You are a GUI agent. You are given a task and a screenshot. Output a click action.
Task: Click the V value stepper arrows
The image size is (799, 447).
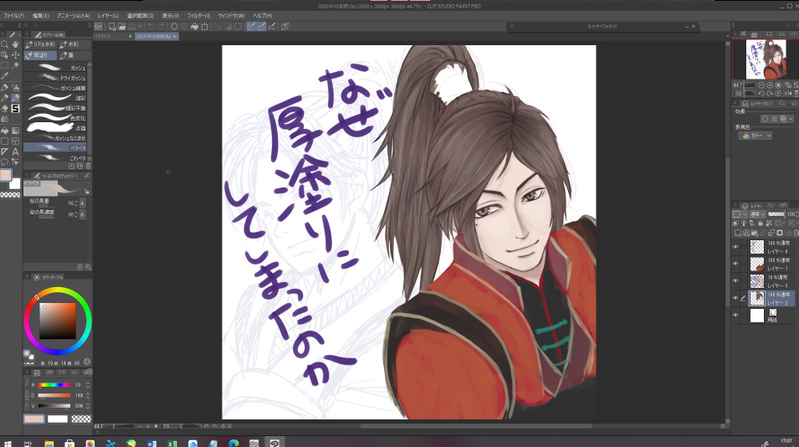(x=88, y=406)
